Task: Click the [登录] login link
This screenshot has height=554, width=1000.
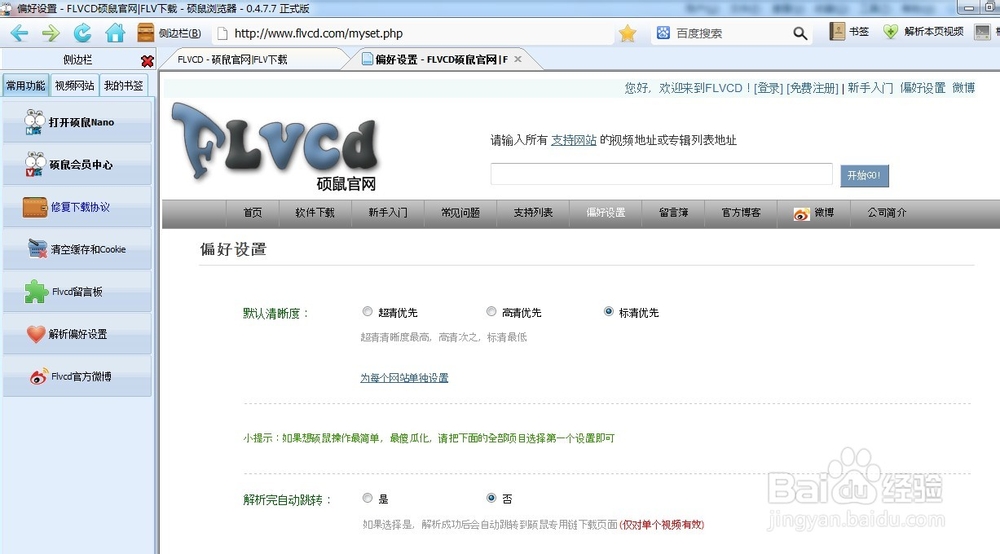Action: pos(768,88)
